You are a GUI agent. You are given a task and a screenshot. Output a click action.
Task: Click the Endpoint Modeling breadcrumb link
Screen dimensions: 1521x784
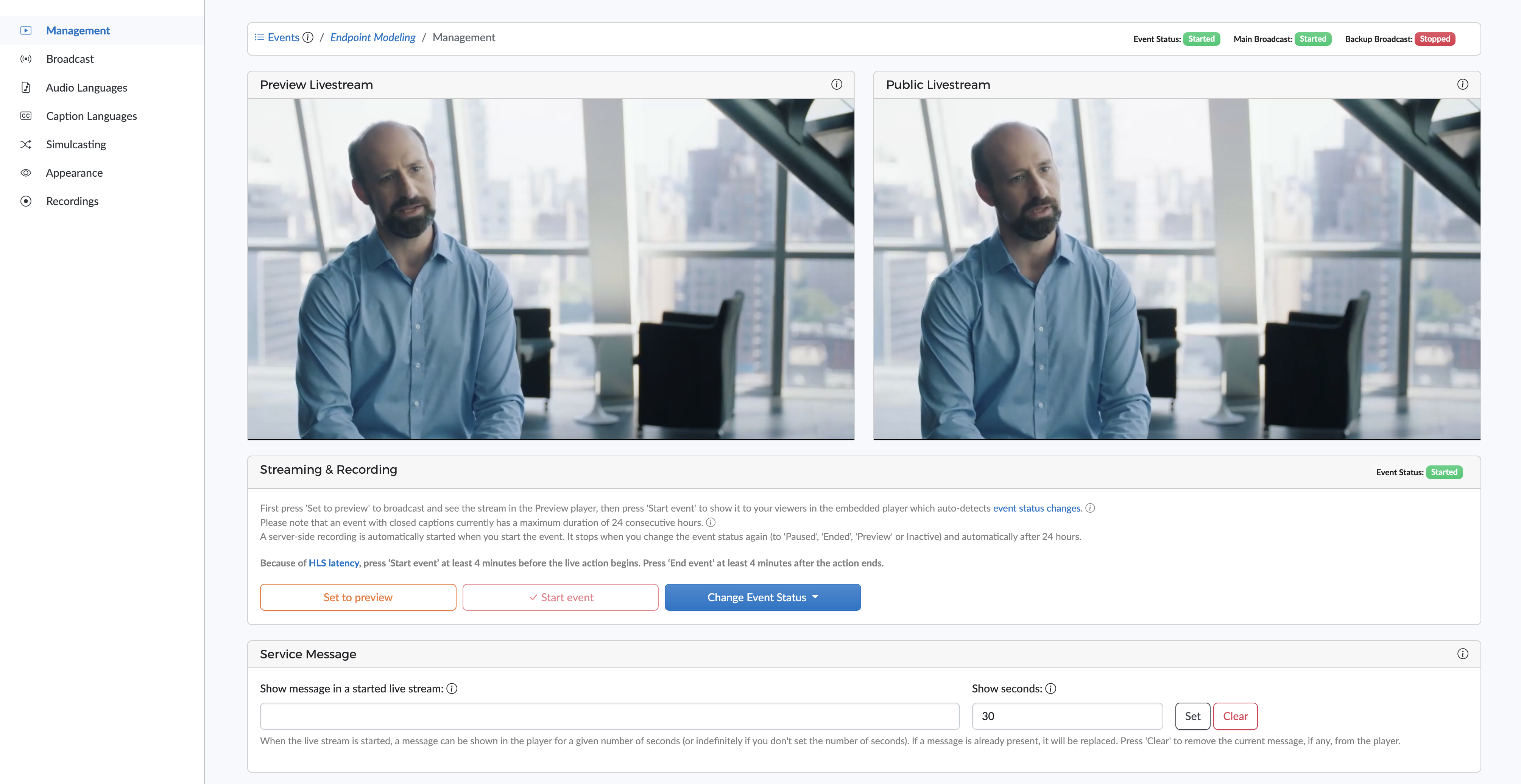point(372,37)
